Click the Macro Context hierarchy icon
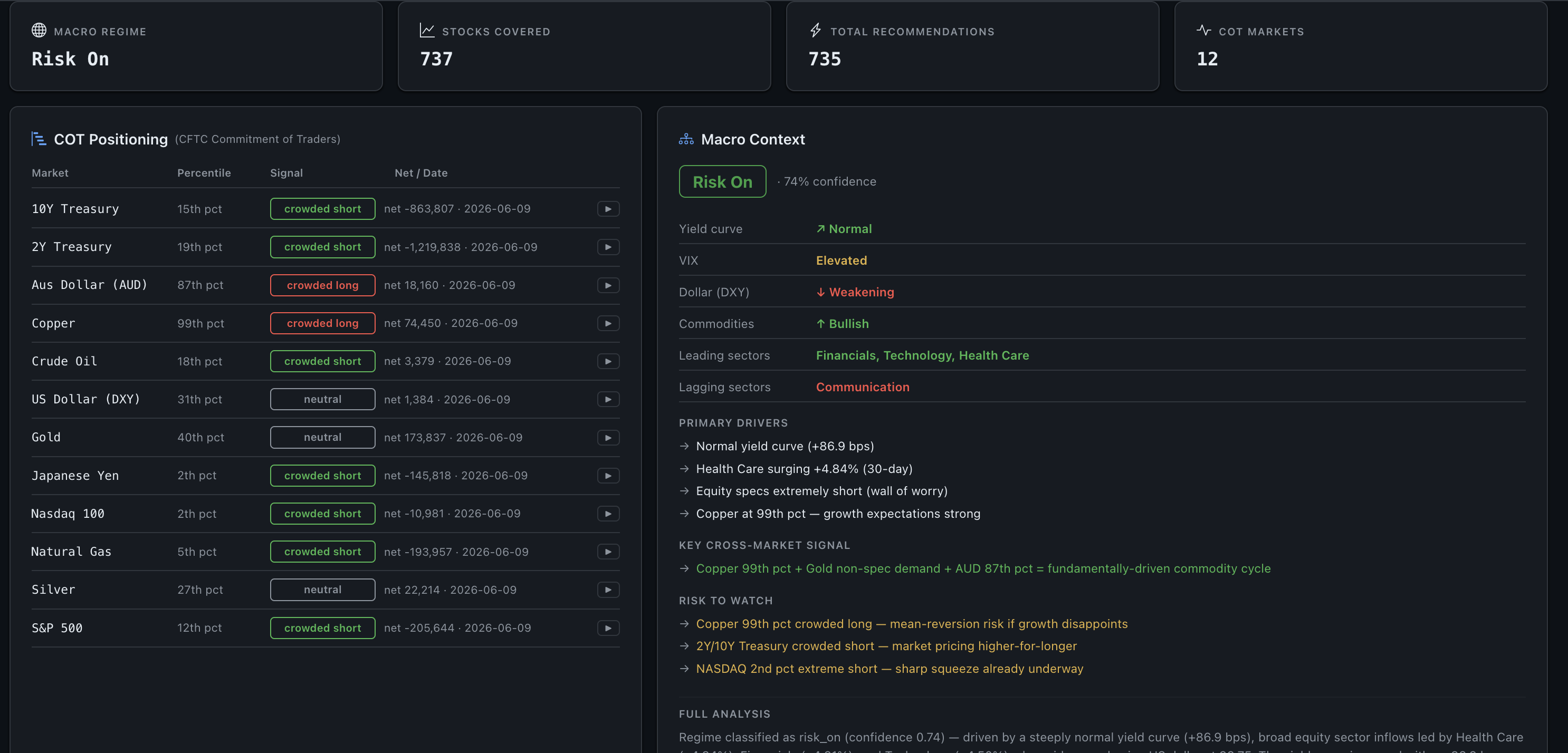This screenshot has height=753, width=1568. [x=686, y=139]
